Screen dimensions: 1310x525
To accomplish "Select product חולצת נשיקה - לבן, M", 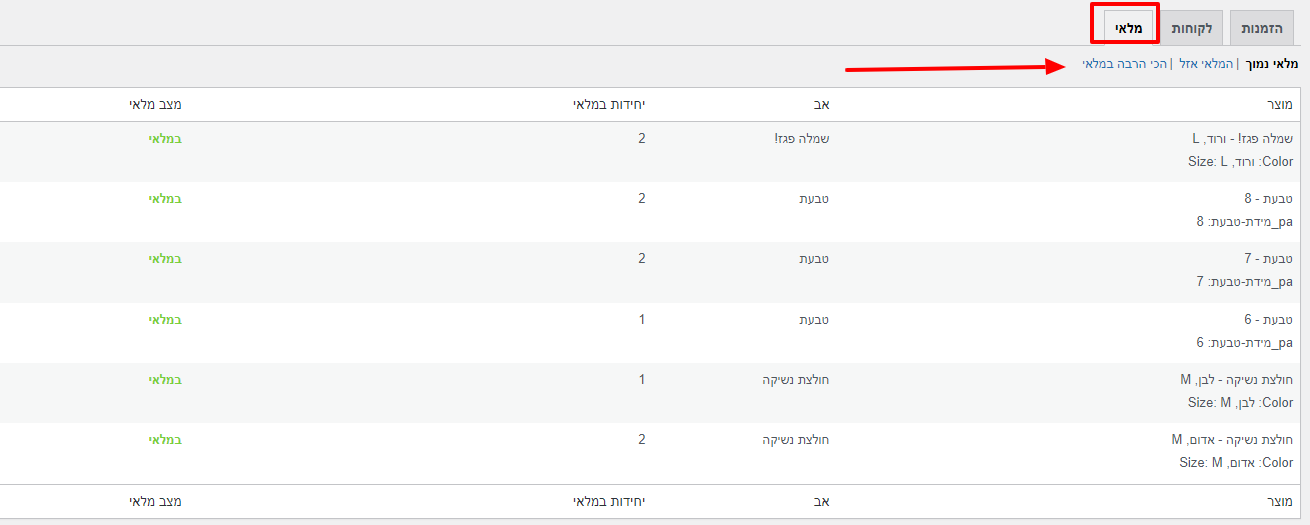I will coord(1236,380).
